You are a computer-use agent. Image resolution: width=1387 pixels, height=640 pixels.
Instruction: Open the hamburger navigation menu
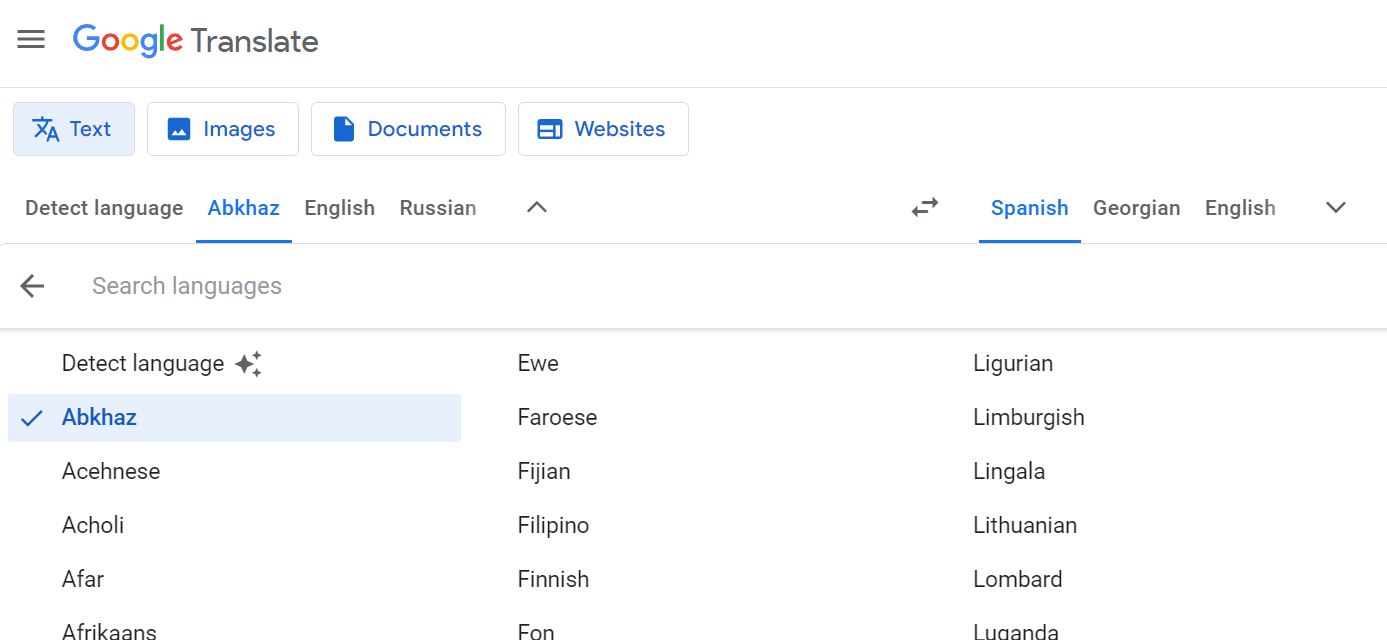click(31, 39)
